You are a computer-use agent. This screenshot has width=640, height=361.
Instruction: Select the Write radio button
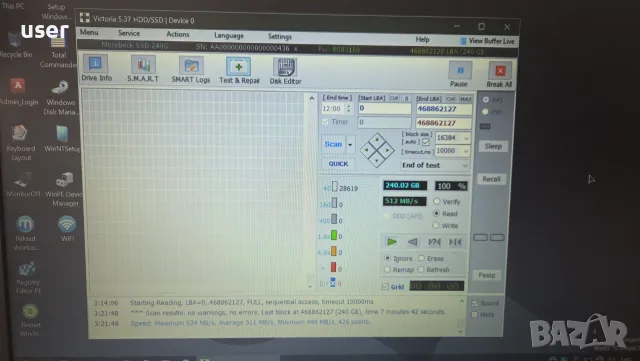436,225
